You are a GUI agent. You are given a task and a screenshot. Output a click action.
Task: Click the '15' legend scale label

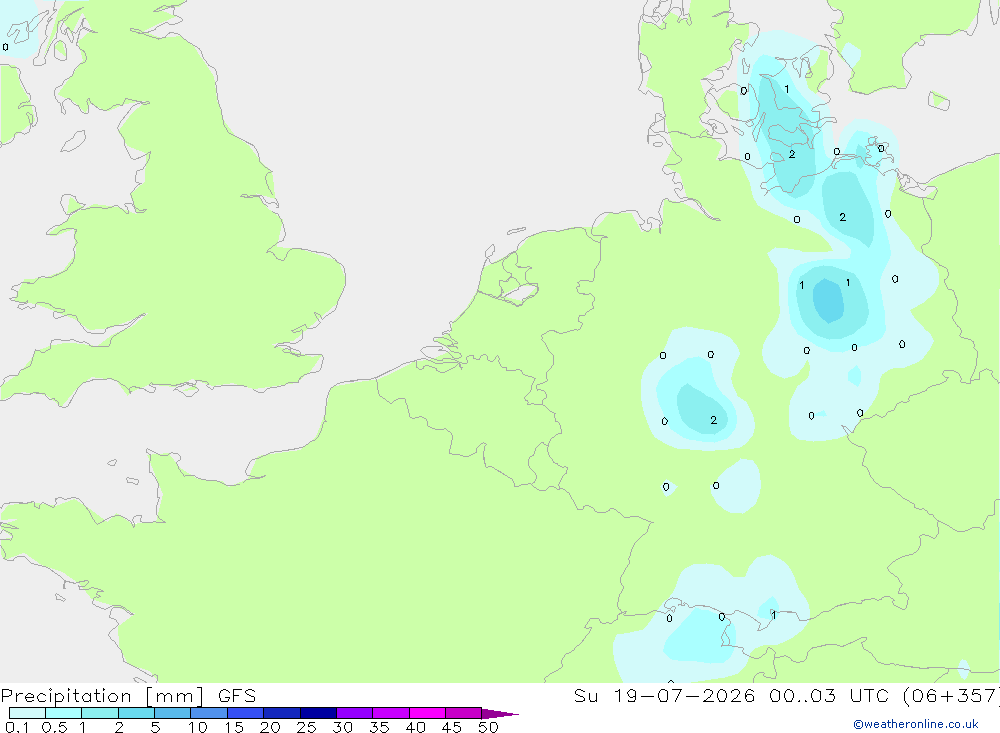click(234, 727)
